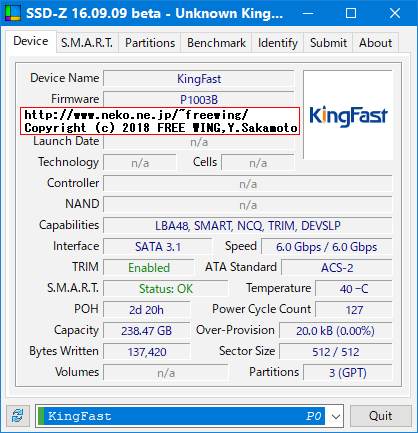Open the device selection dropdown arrow

tap(335, 416)
